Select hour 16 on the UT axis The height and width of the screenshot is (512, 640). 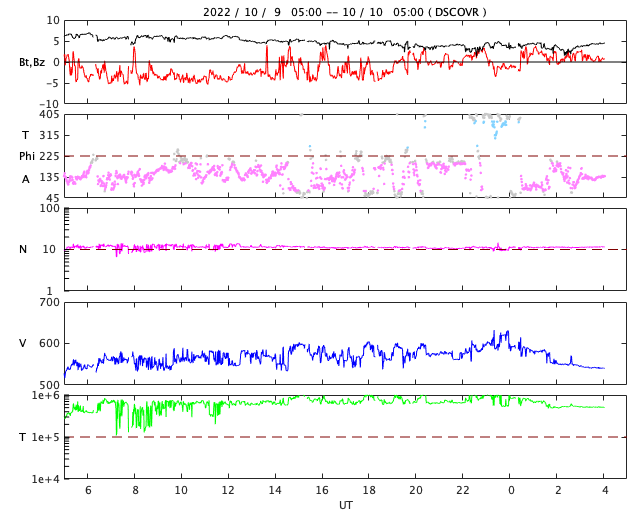click(322, 491)
